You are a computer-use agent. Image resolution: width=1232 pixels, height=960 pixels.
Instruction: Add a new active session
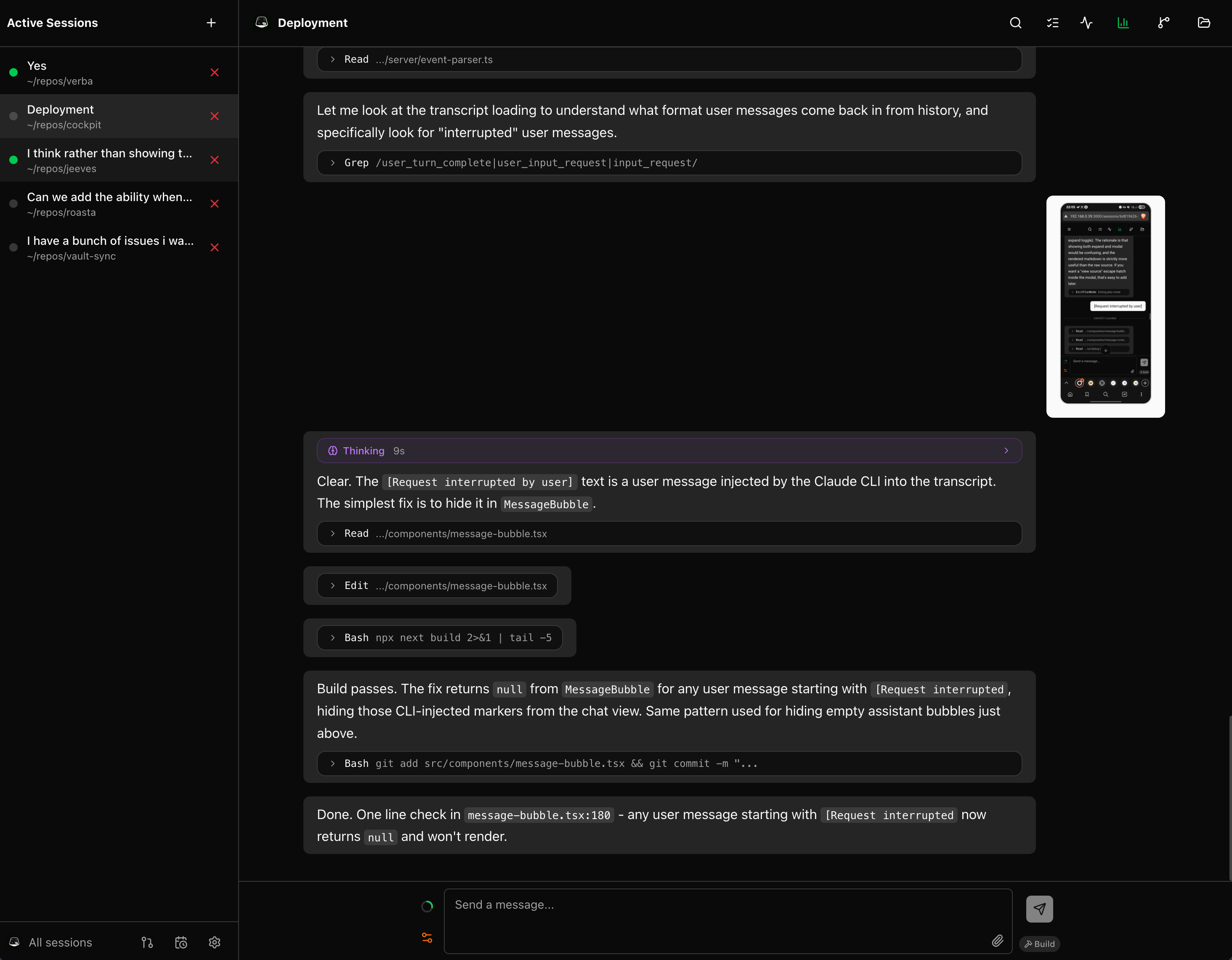(211, 23)
